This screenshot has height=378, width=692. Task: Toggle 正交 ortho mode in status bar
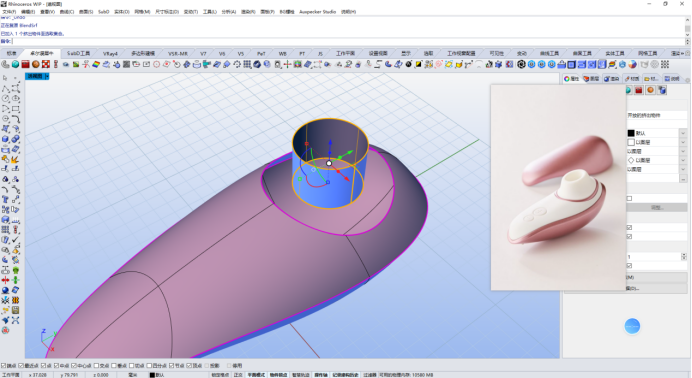[238, 375]
